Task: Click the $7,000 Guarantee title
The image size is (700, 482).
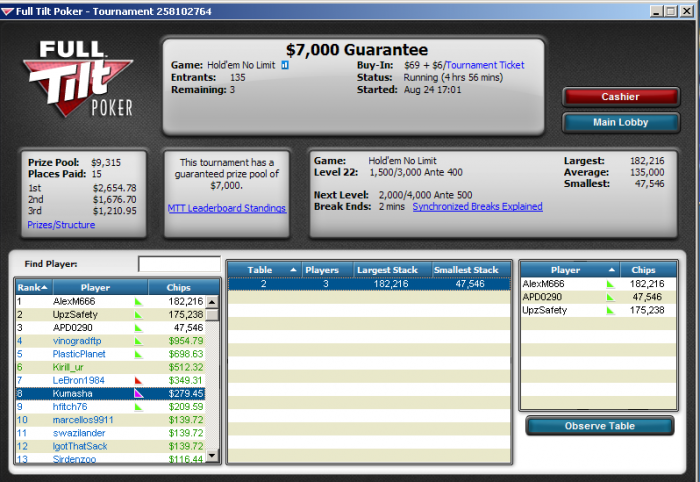Action: pos(357,50)
